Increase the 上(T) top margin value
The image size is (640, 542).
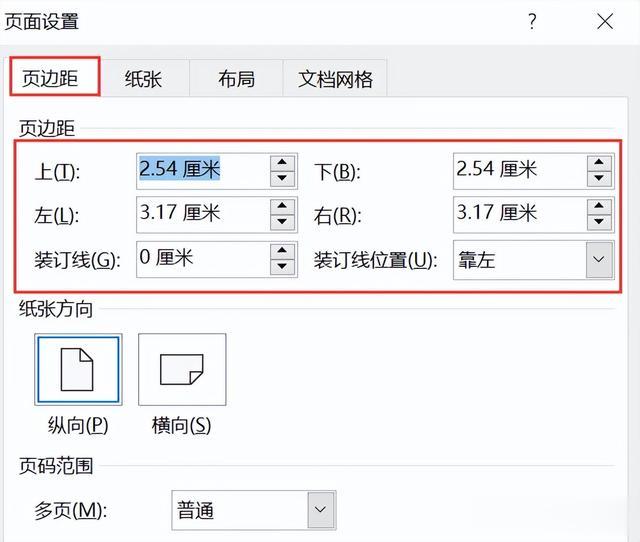click(x=282, y=162)
